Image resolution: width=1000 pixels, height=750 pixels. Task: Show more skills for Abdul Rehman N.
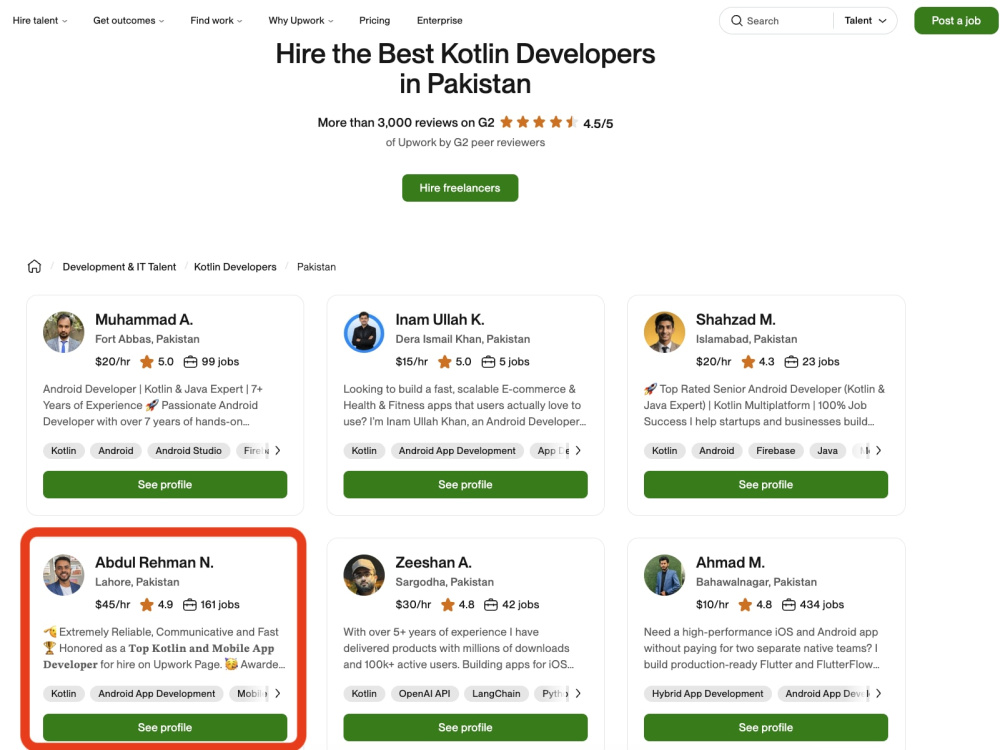277,694
